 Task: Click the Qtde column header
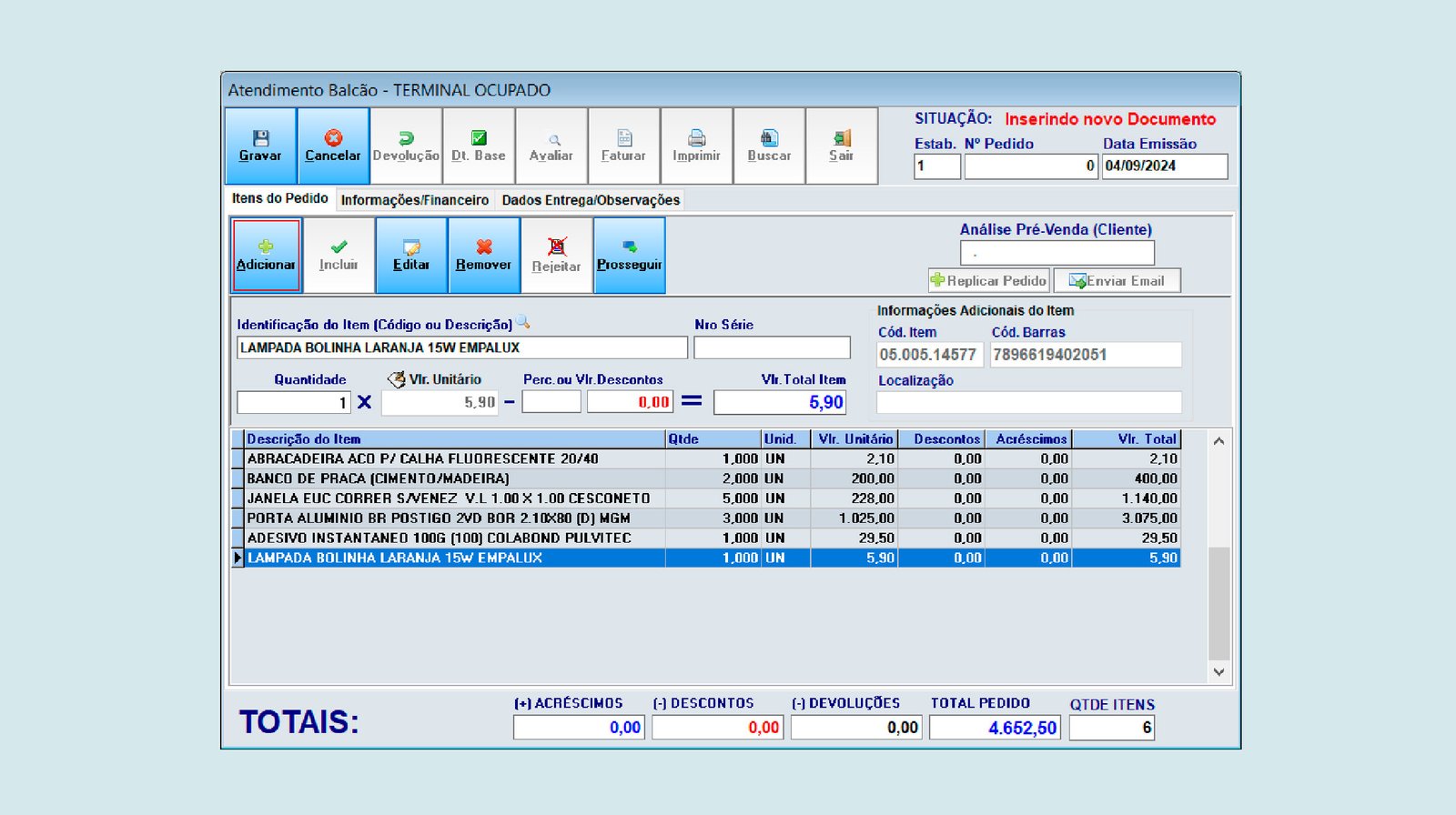713,438
